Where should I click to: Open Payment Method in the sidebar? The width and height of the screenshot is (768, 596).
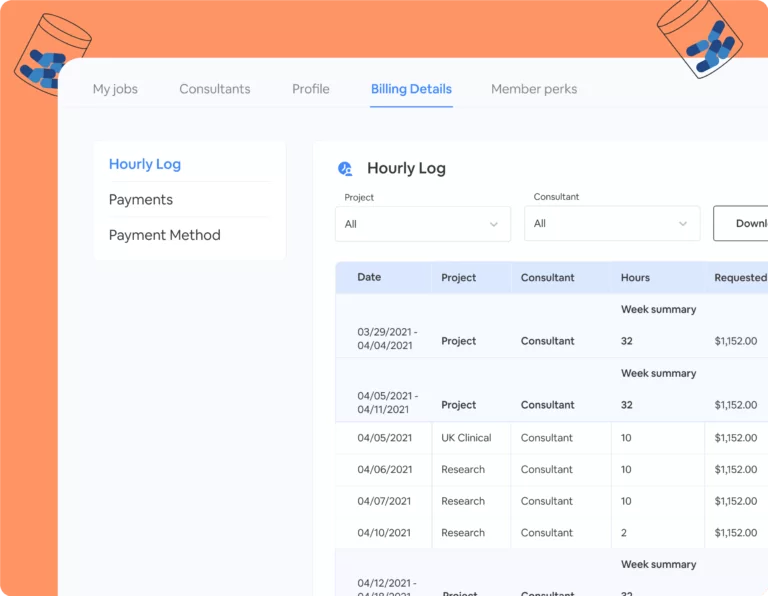click(165, 235)
